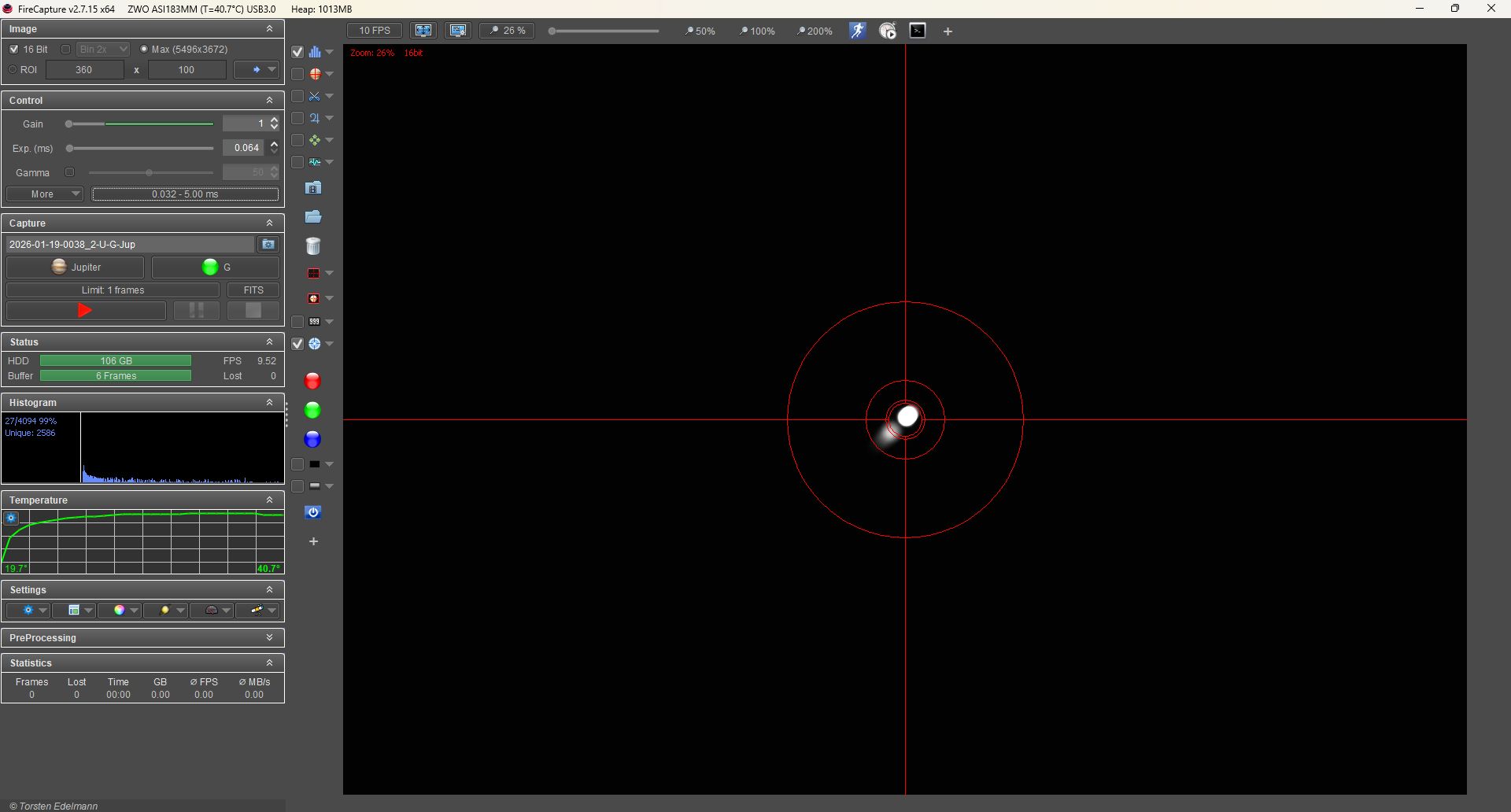Toggle the 16 Bit checkbox
This screenshot has width=1511, height=812.
click(14, 50)
